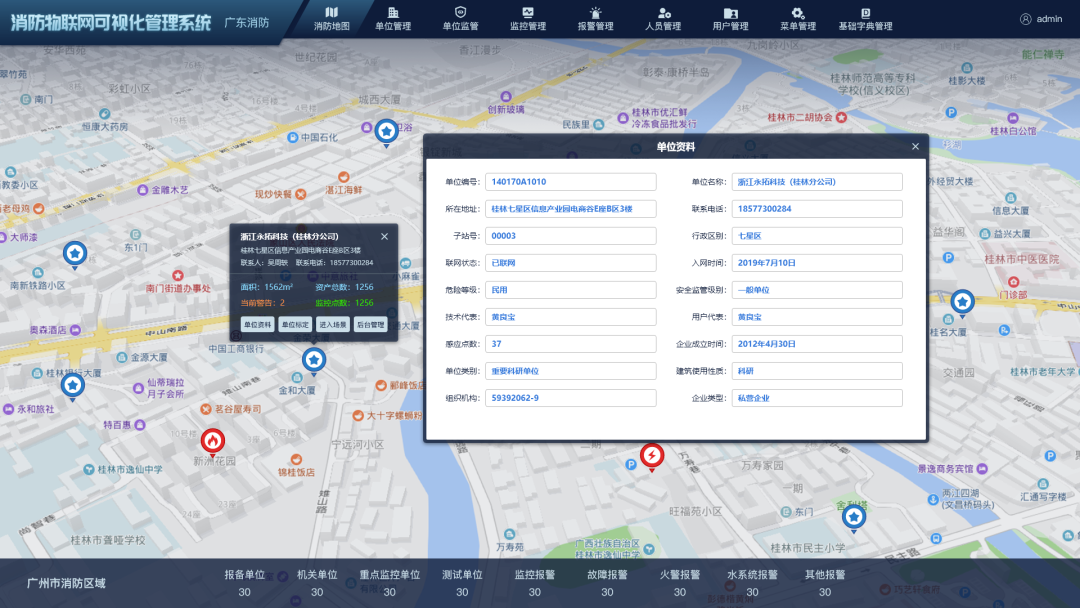Click the 单位资料 button in popup
Image resolution: width=1080 pixels, height=608 pixels.
(257, 325)
